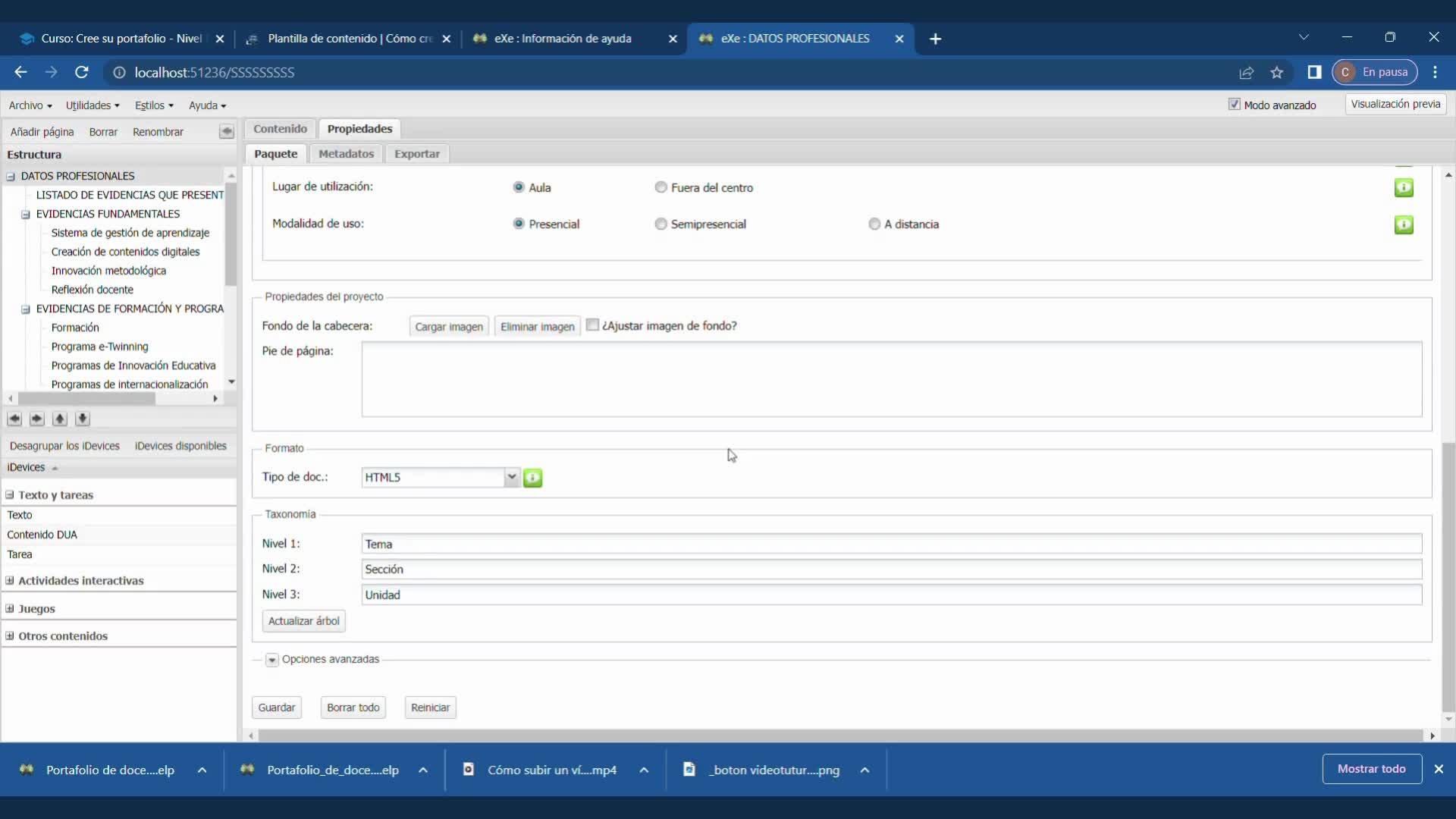The width and height of the screenshot is (1456, 819).
Task: Click demote page right arrow icon
Action: click(x=37, y=419)
